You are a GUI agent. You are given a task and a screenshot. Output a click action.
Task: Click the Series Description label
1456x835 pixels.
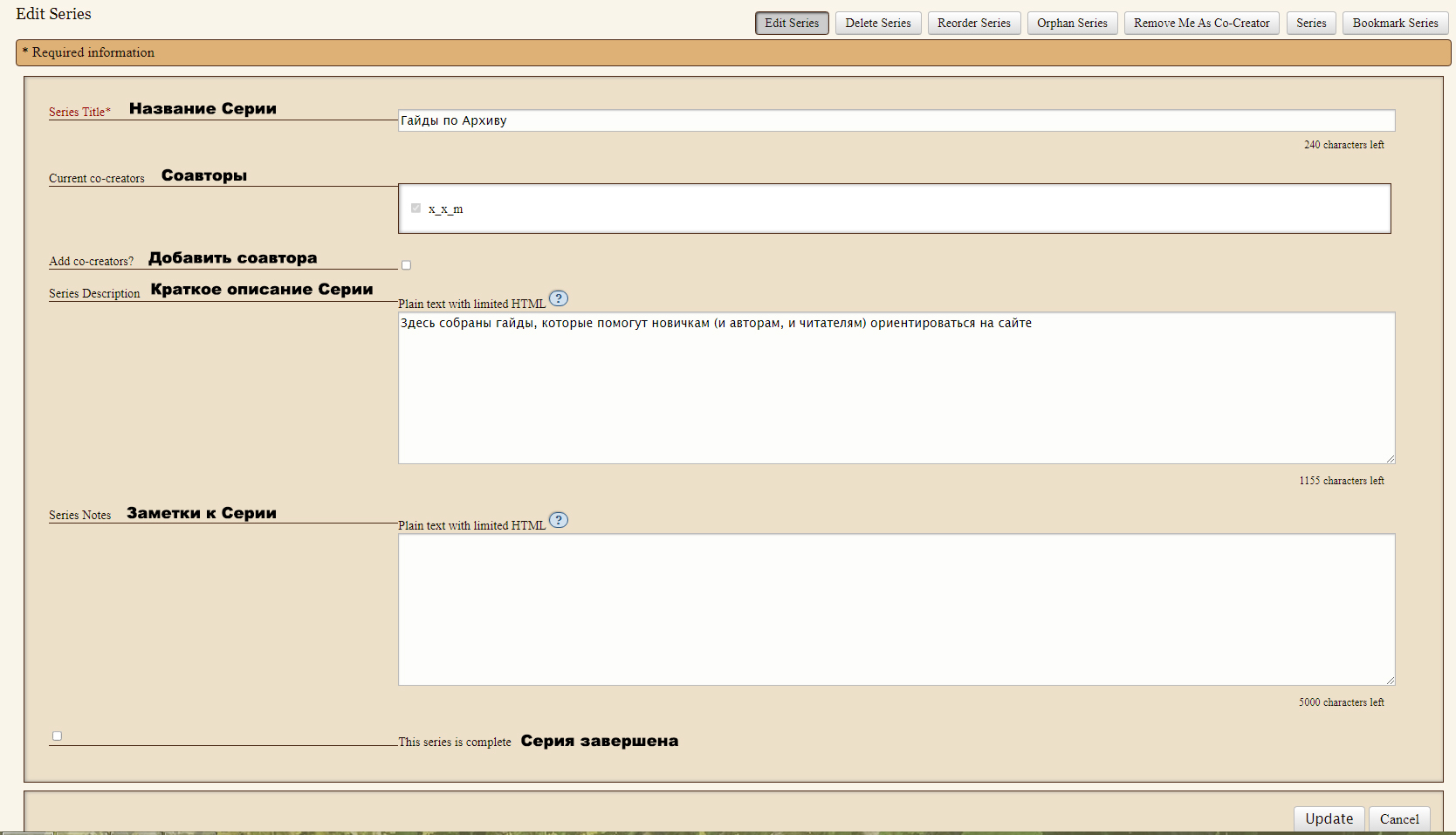pos(94,293)
